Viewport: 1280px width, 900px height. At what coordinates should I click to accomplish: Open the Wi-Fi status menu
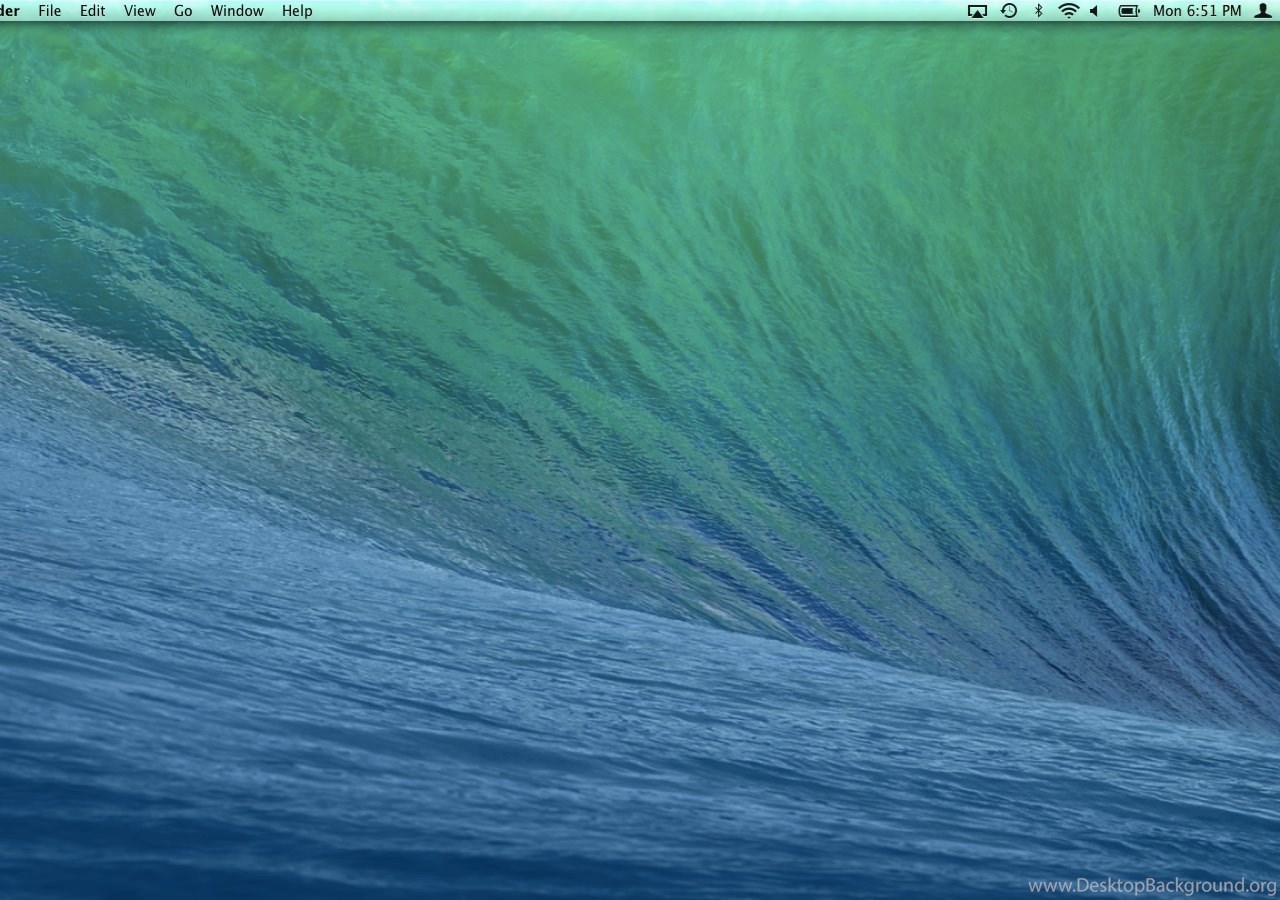[1068, 11]
